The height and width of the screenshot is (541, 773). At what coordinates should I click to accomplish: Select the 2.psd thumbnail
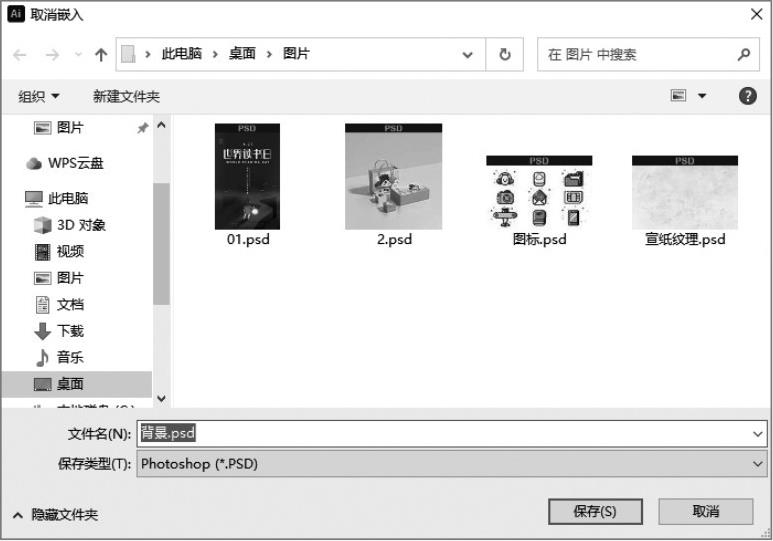coord(393,177)
